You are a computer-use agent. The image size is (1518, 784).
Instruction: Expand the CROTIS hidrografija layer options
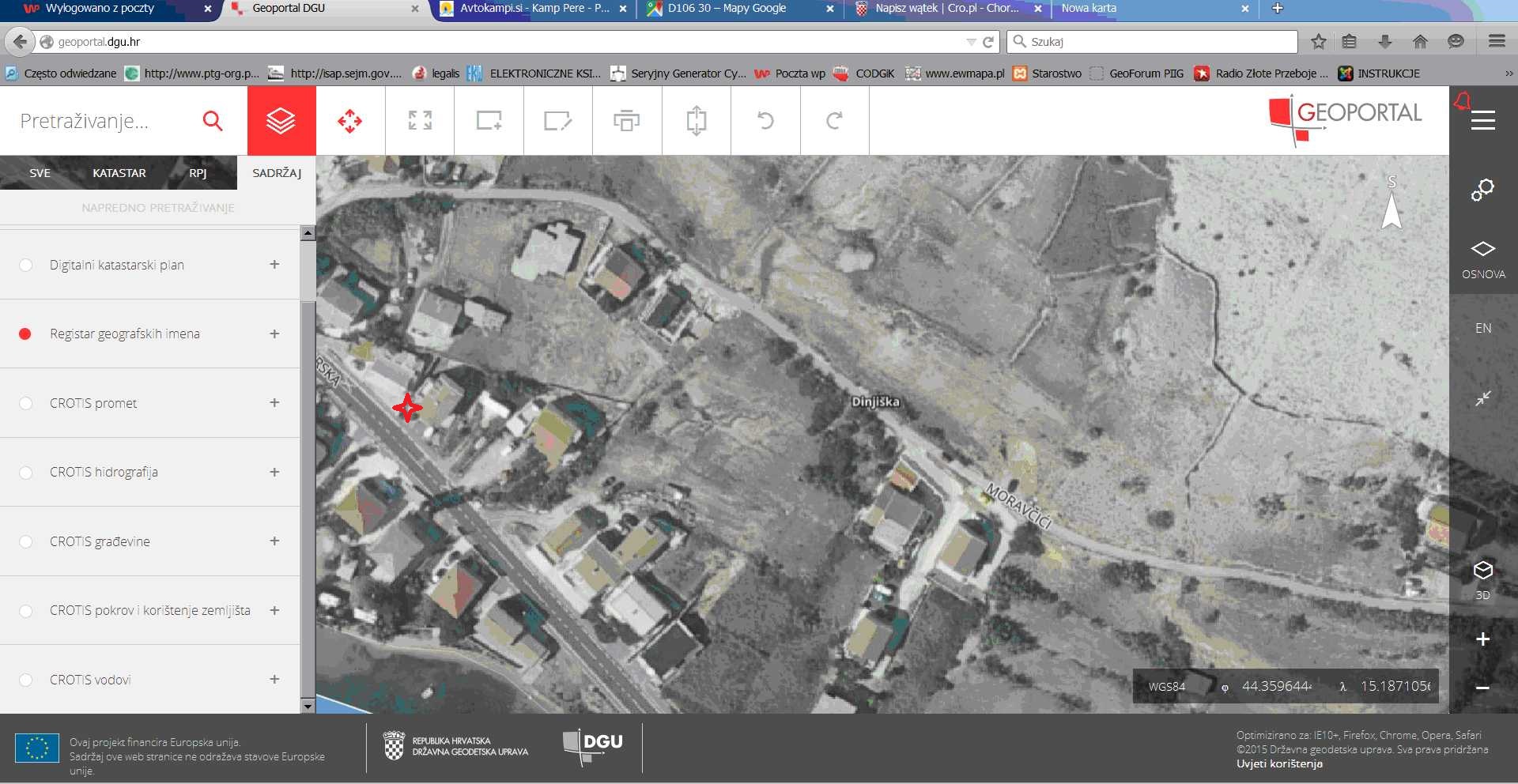274,472
